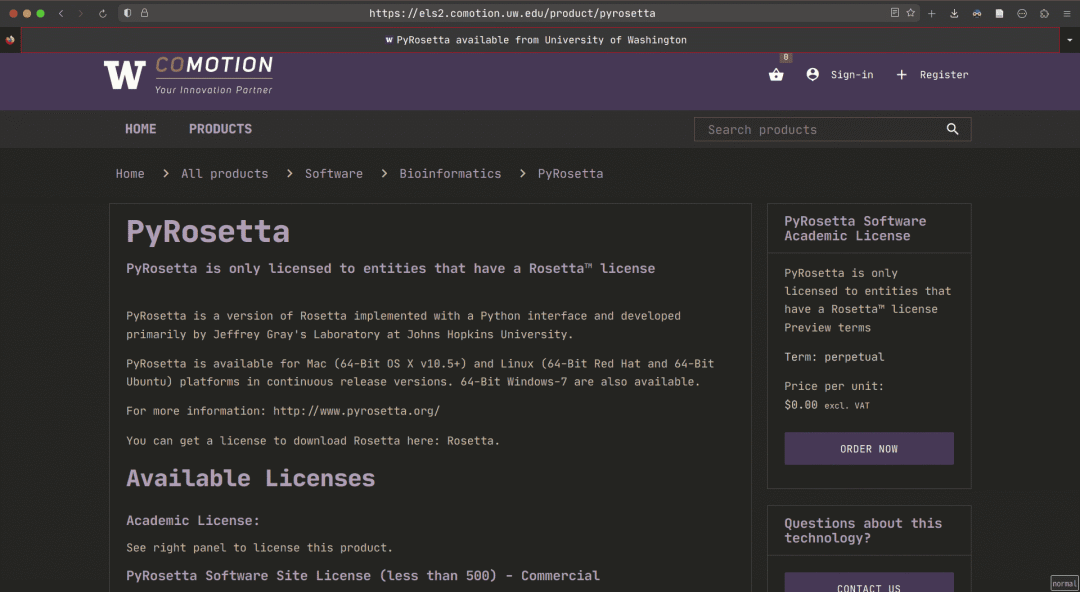
Task: Select the PyRosetta available from University tab
Action: pyautogui.click(x=540, y=40)
